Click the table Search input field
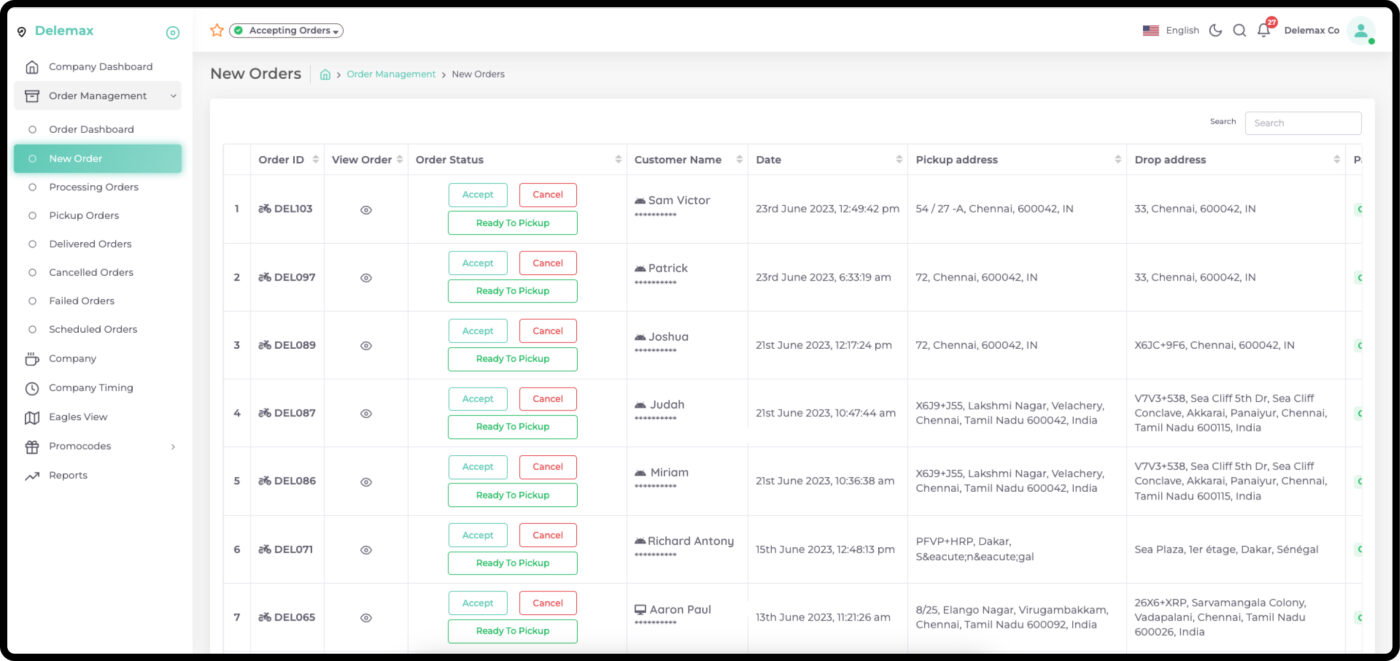 [1302, 123]
